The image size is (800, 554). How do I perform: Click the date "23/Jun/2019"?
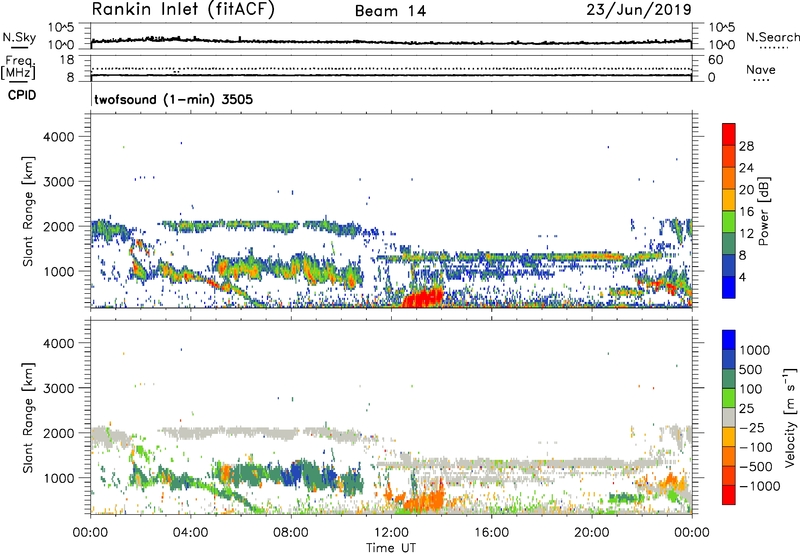[639, 10]
